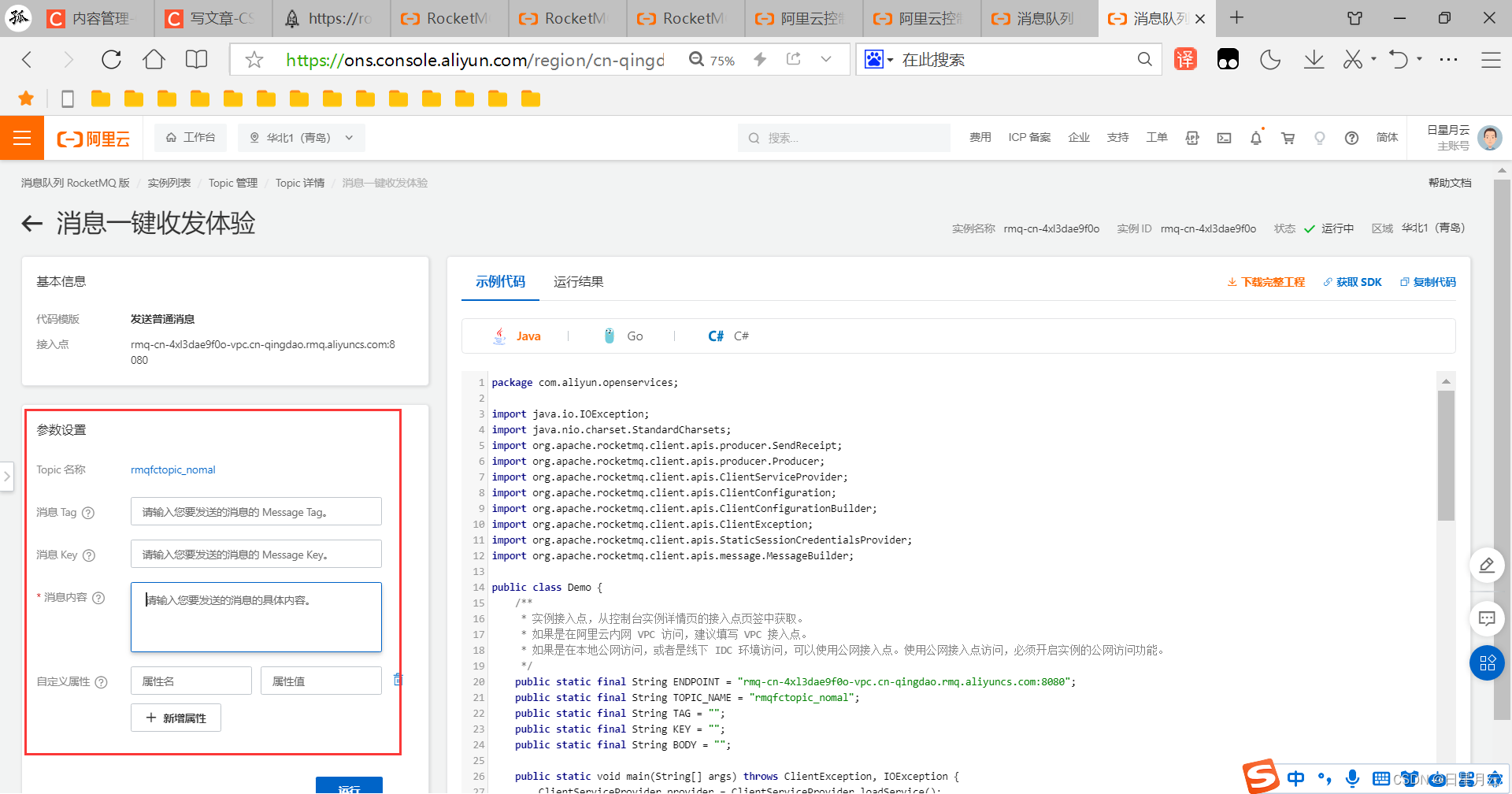Screen dimensions: 1512x794
Task: Click the 消息 Tag input field
Action: click(x=256, y=512)
